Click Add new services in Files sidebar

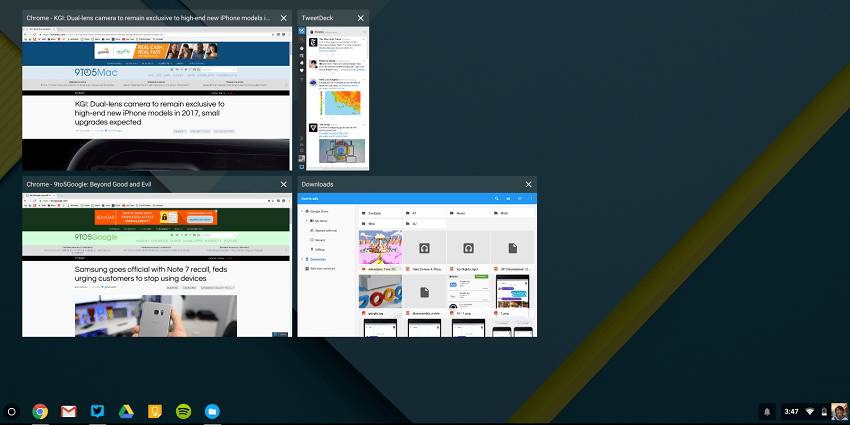319,268
